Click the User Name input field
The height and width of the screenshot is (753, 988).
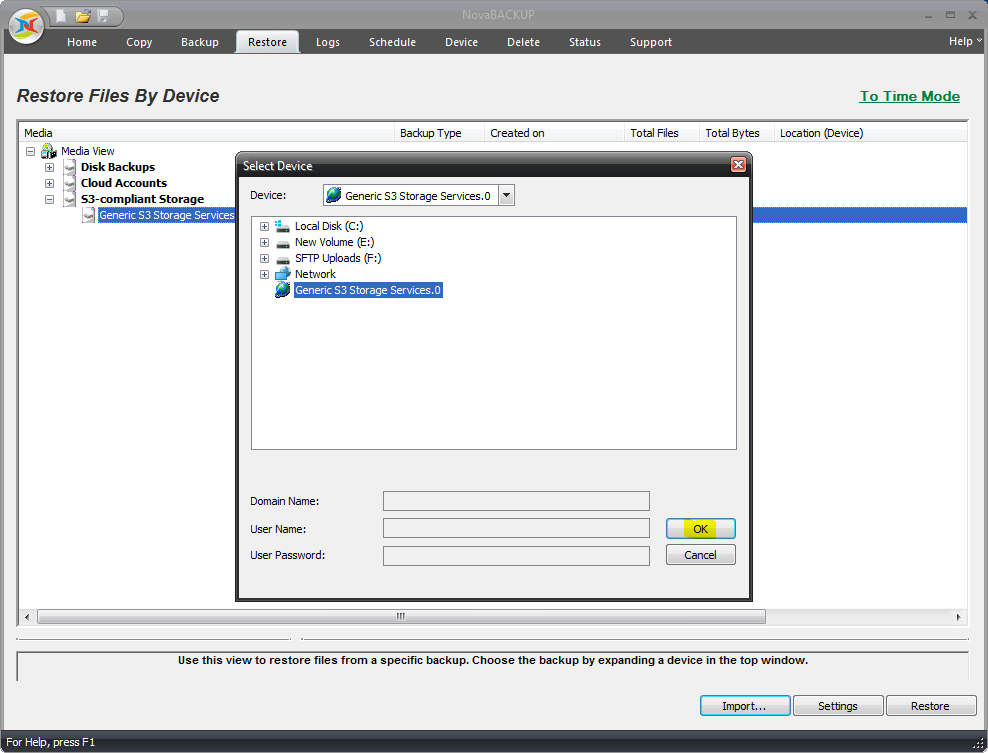516,528
